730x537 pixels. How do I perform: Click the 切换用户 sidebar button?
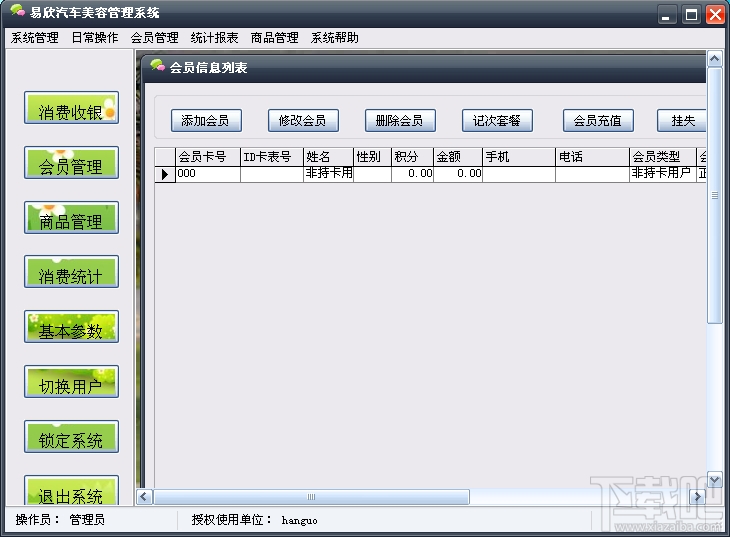71,382
